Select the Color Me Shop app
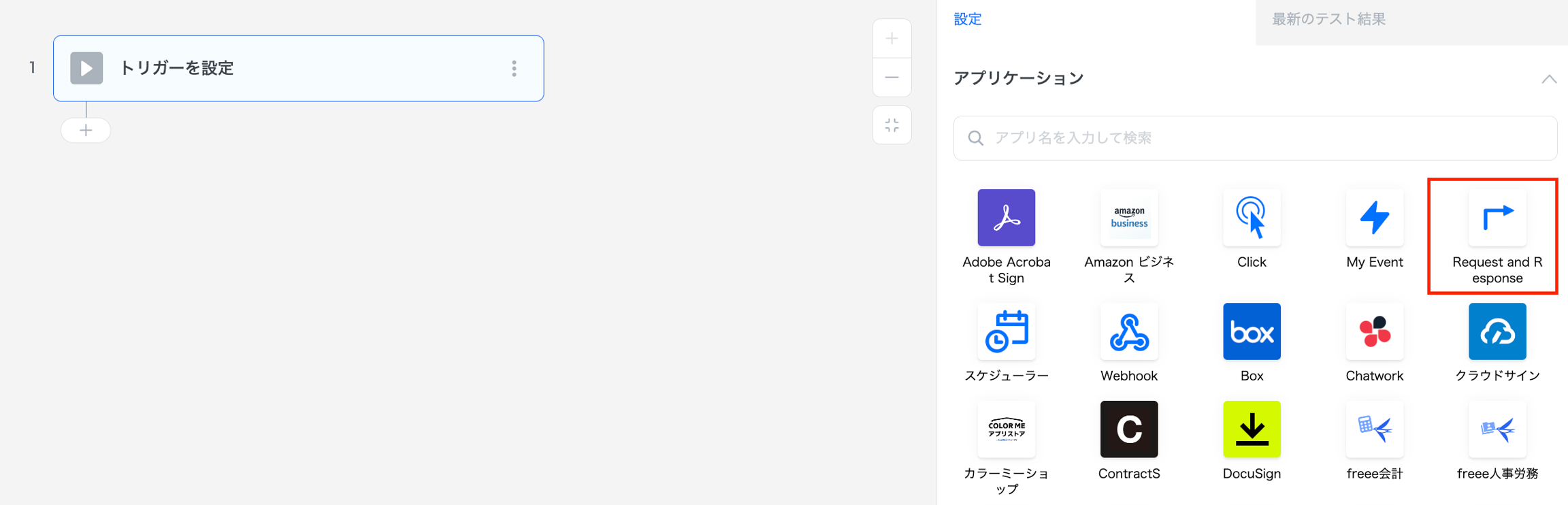 click(1006, 429)
